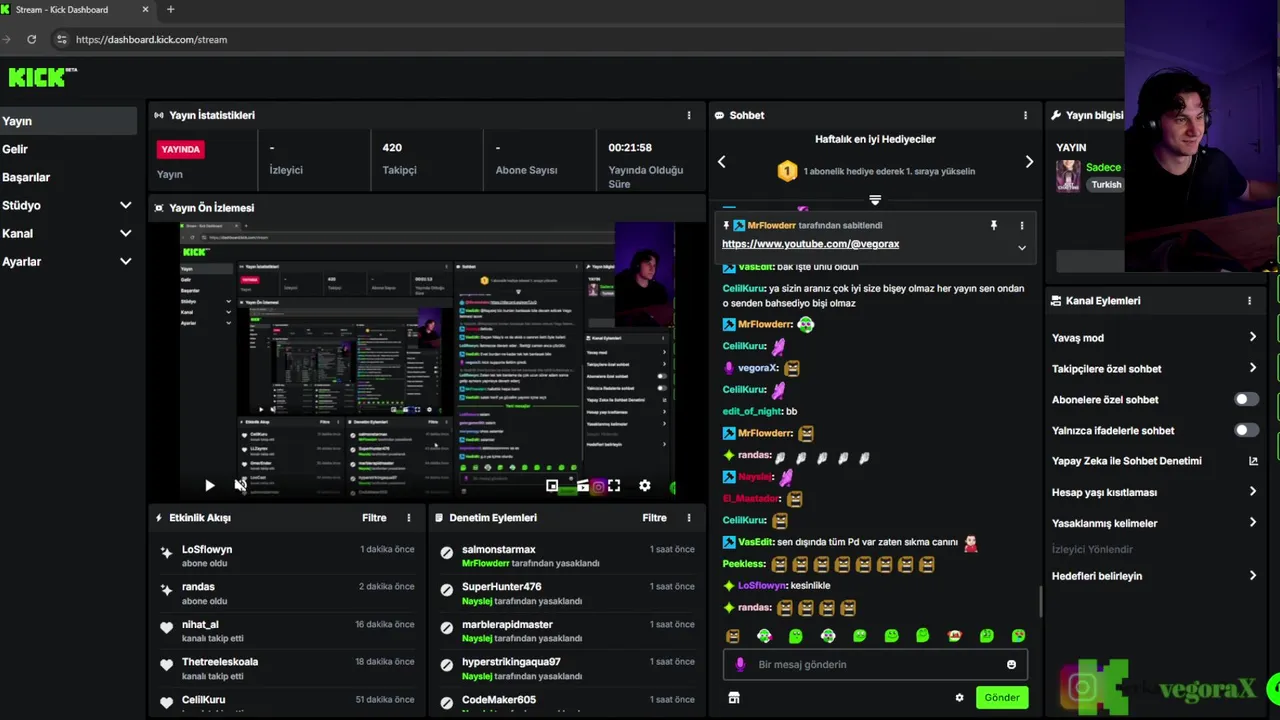This screenshot has height=720, width=1280.
Task: Open Kanal Eylemleri three-dot menu
Action: [1249, 300]
